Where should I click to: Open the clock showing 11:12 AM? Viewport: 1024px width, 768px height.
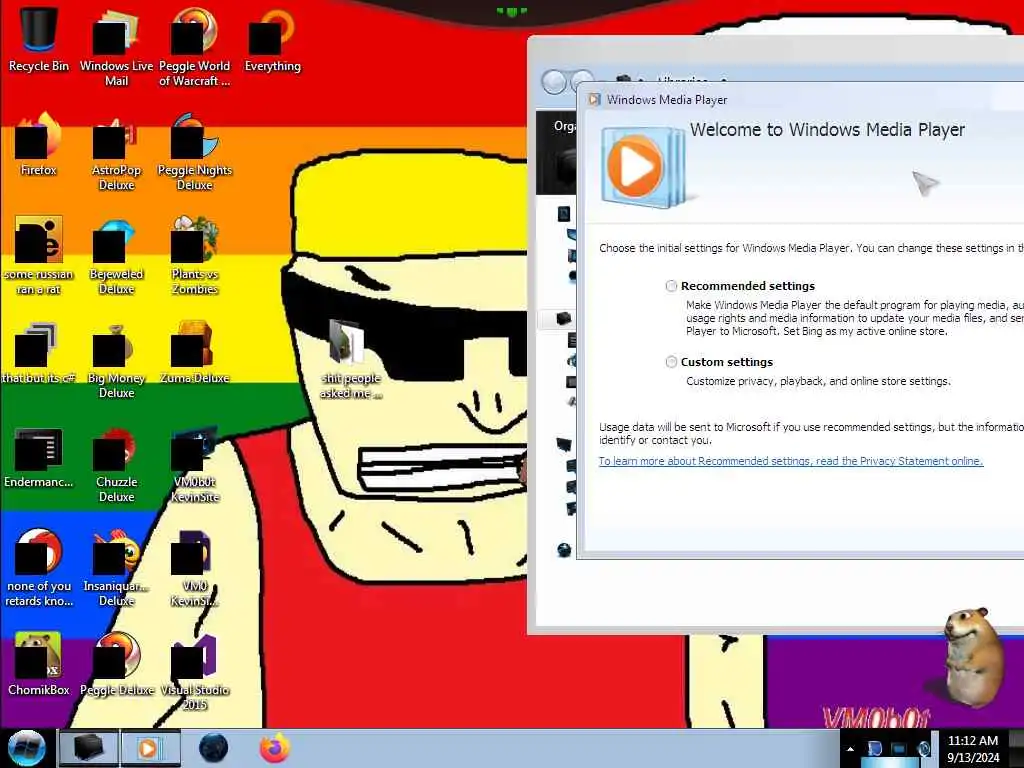pos(973,749)
